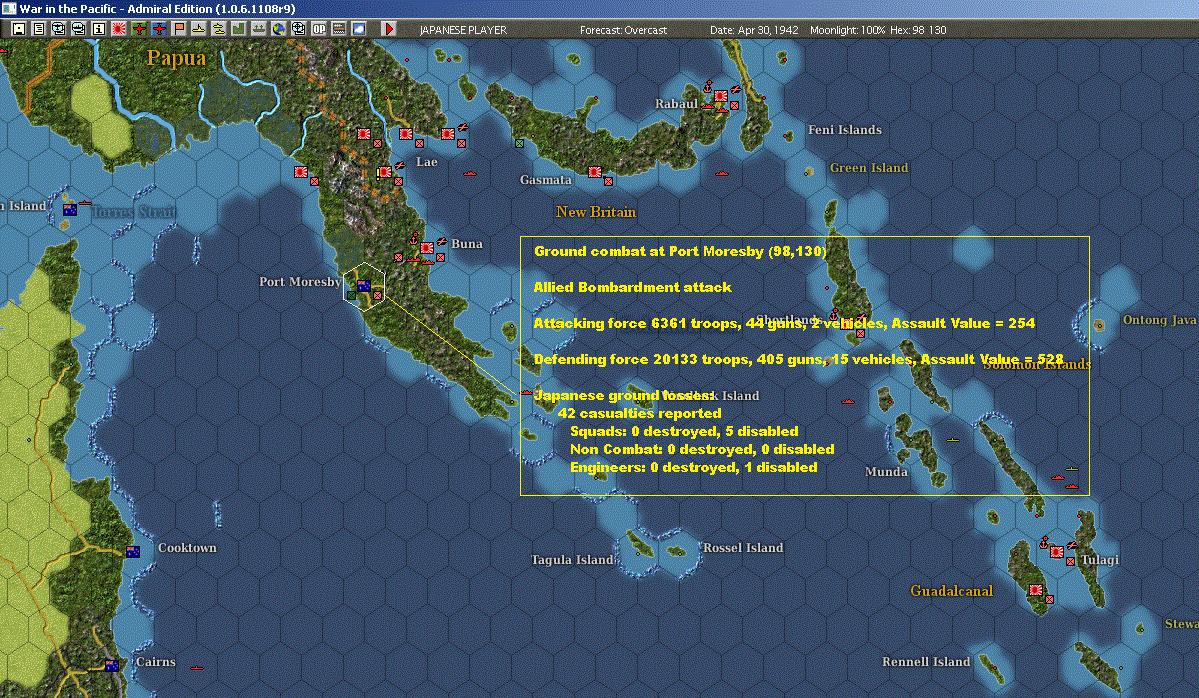Select the Japanese flag unit at Tulagi
1199x698 pixels.
(x=1057, y=551)
